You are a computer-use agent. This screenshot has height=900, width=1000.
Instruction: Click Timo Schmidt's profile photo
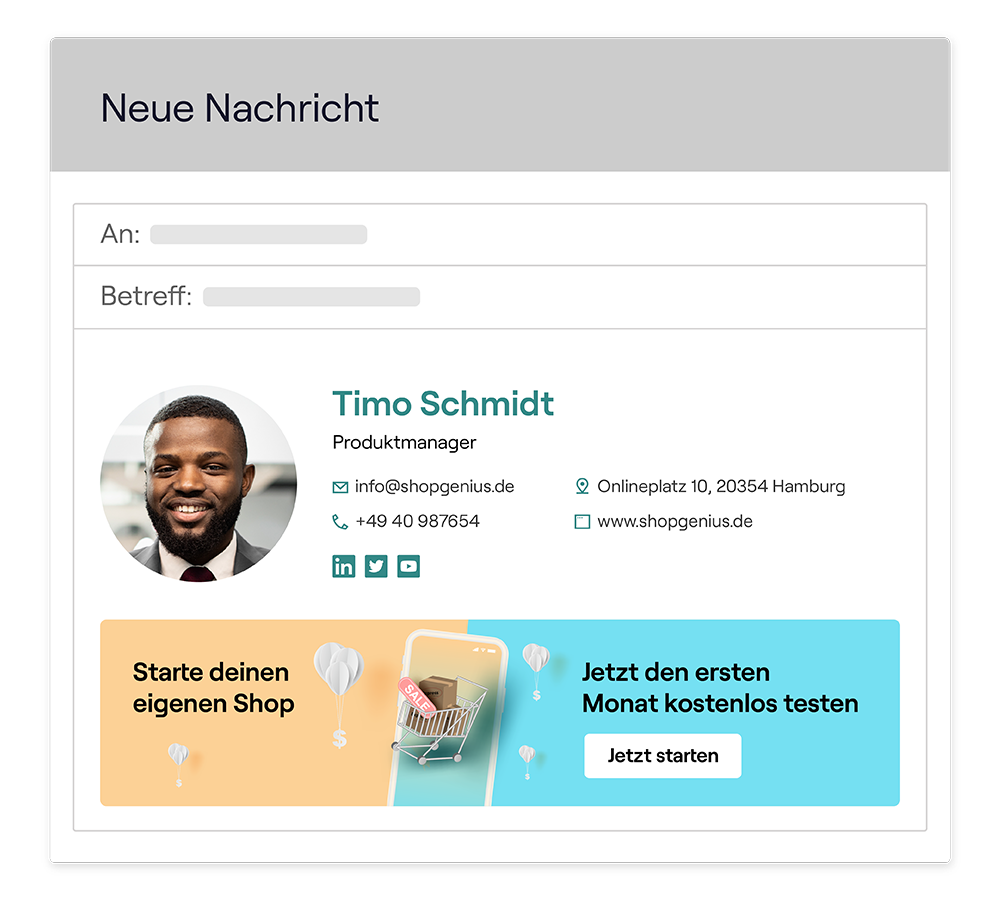pyautogui.click(x=198, y=483)
